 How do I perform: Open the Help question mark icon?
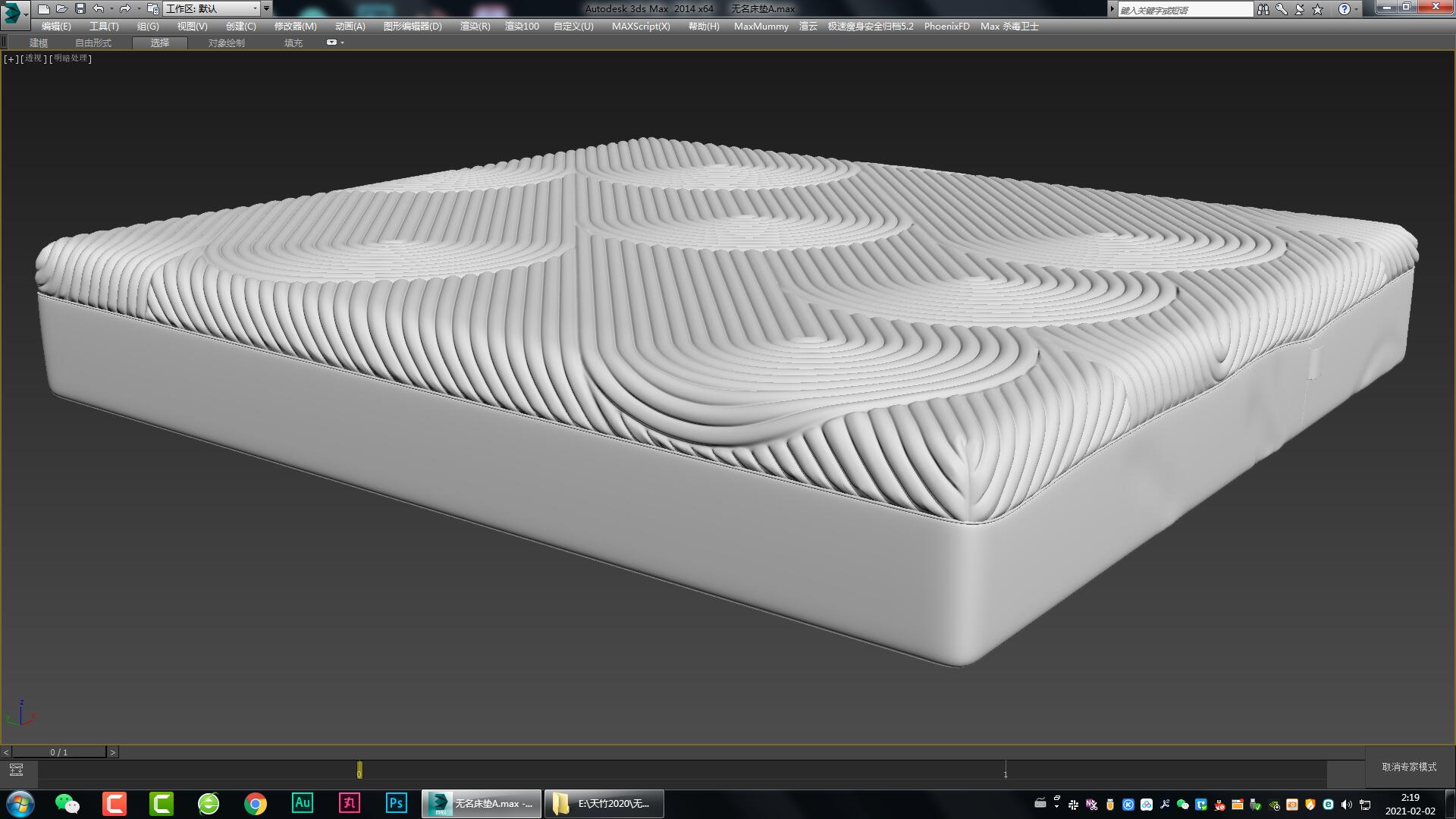pyautogui.click(x=1344, y=9)
